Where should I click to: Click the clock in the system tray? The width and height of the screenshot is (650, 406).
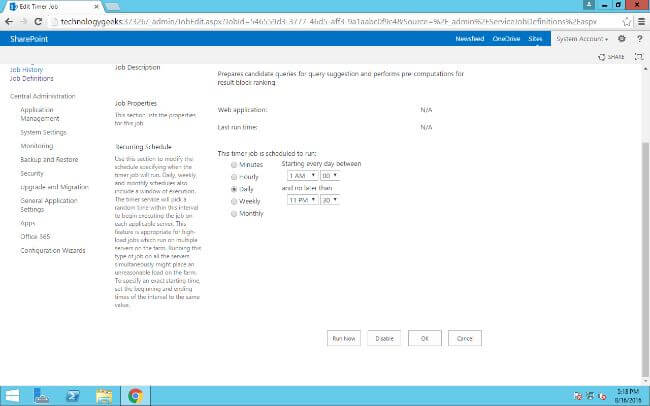(627, 396)
